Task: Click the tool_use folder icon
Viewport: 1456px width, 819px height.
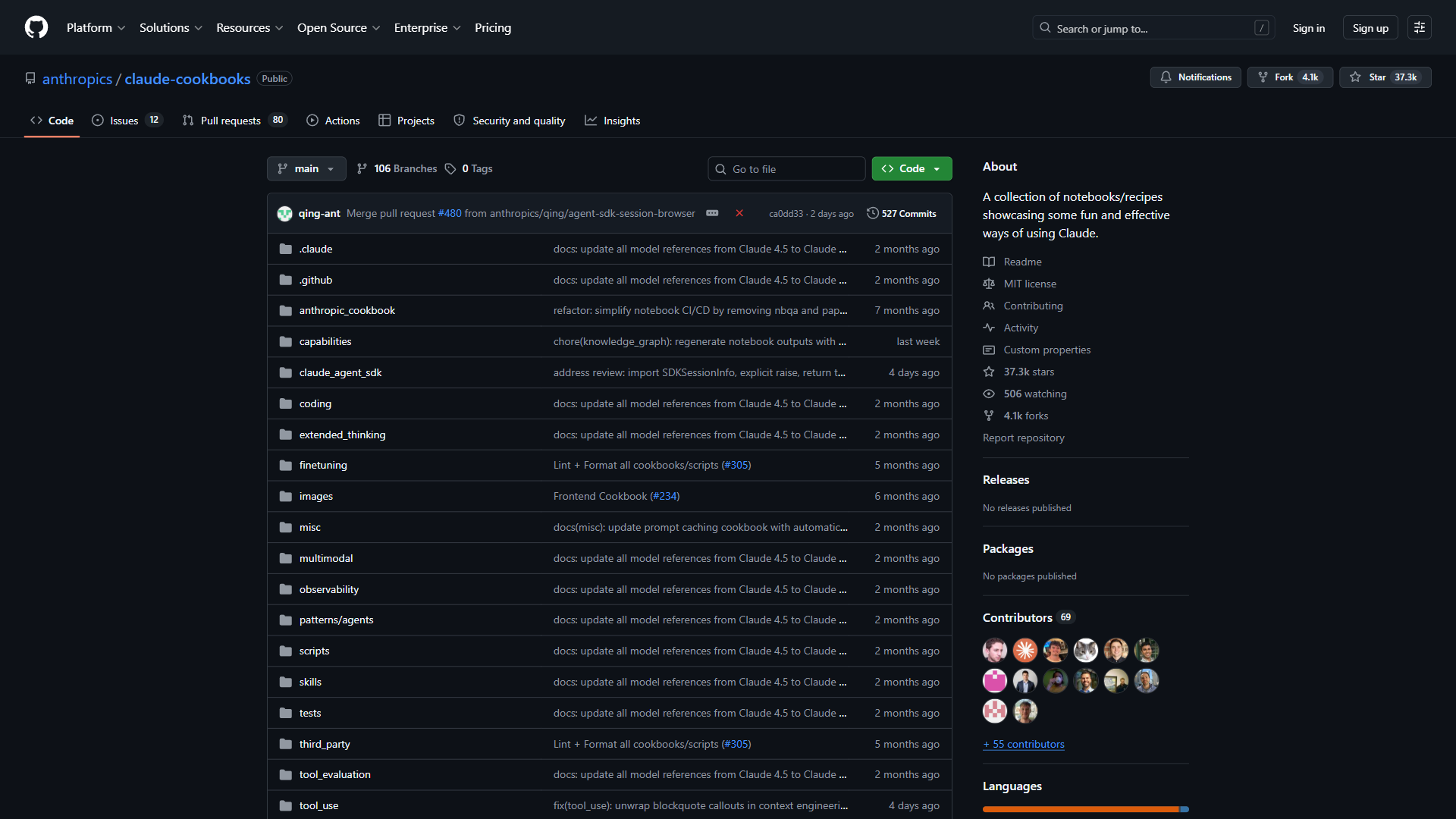Action: pyautogui.click(x=286, y=805)
